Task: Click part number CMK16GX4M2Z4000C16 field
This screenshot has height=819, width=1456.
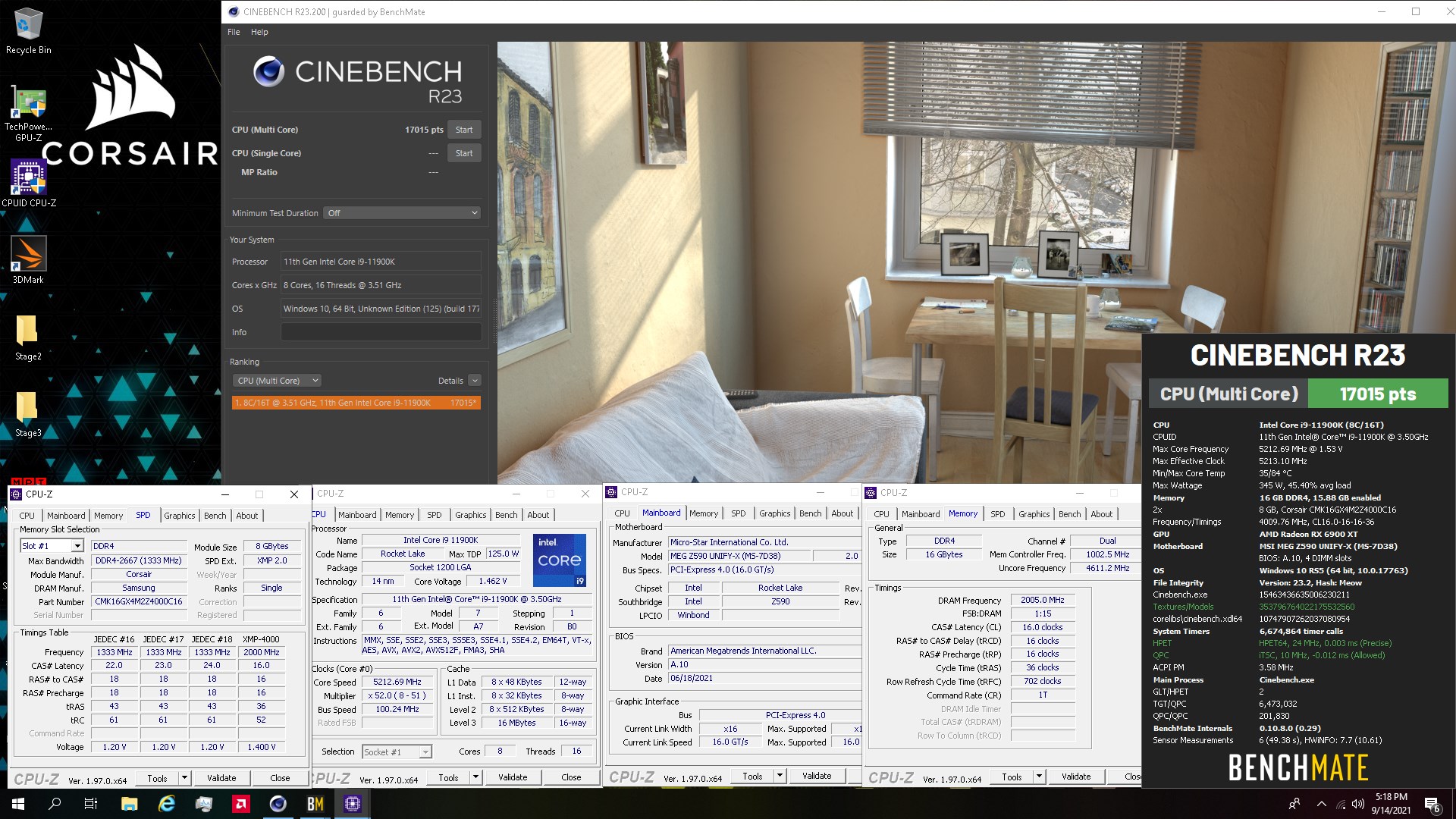Action: tap(139, 602)
